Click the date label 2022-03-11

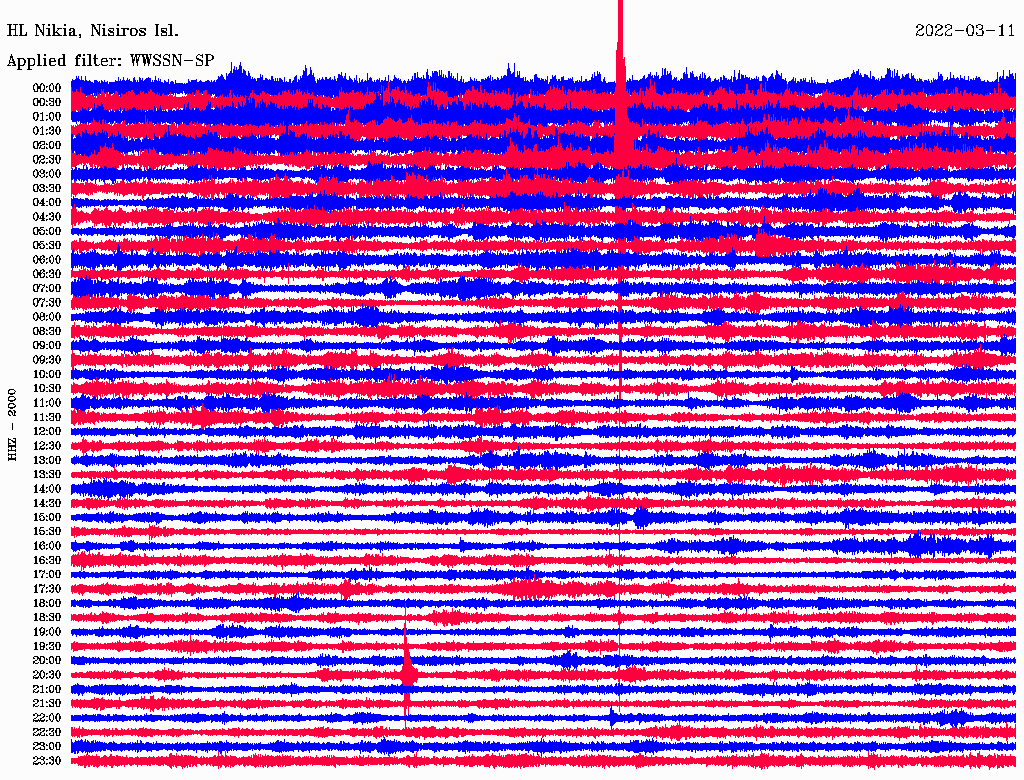pyautogui.click(x=964, y=30)
